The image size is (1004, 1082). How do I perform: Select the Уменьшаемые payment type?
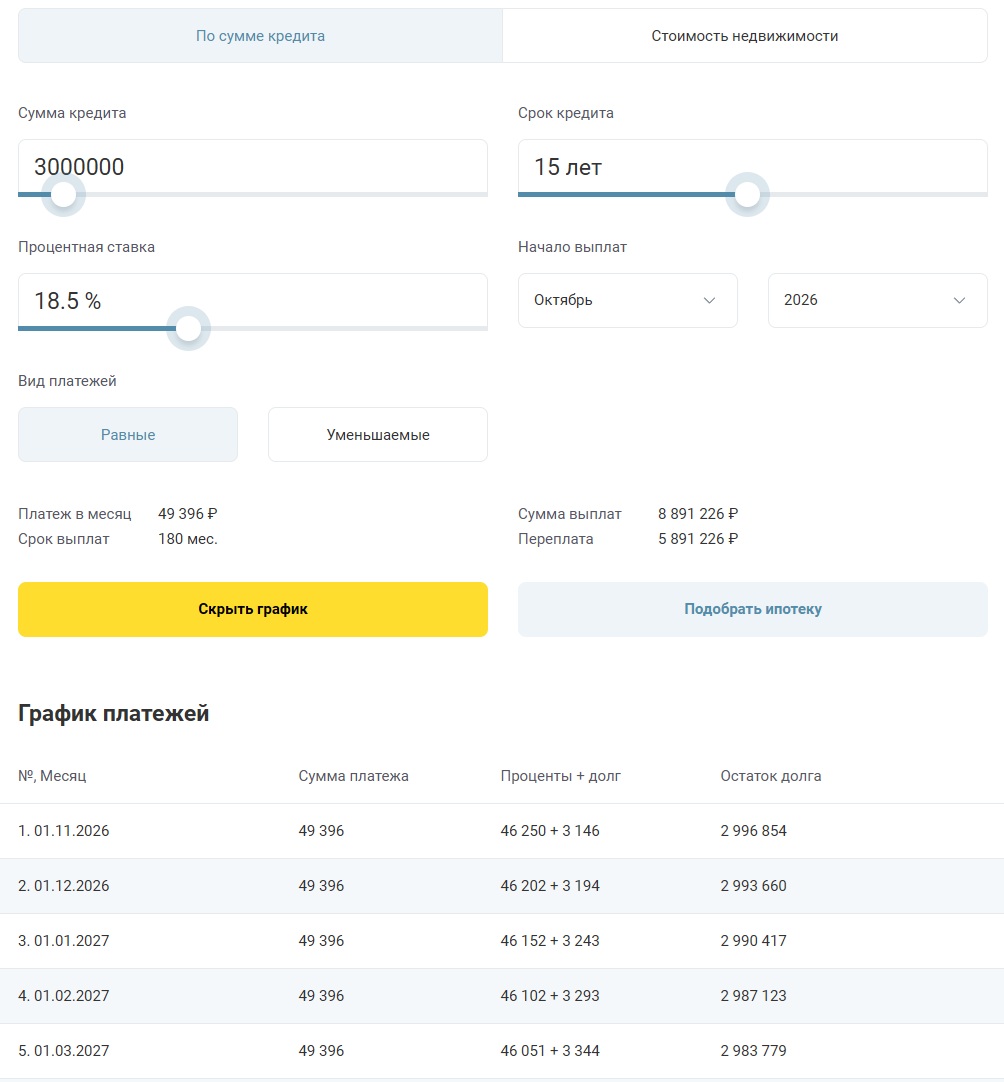tap(378, 435)
